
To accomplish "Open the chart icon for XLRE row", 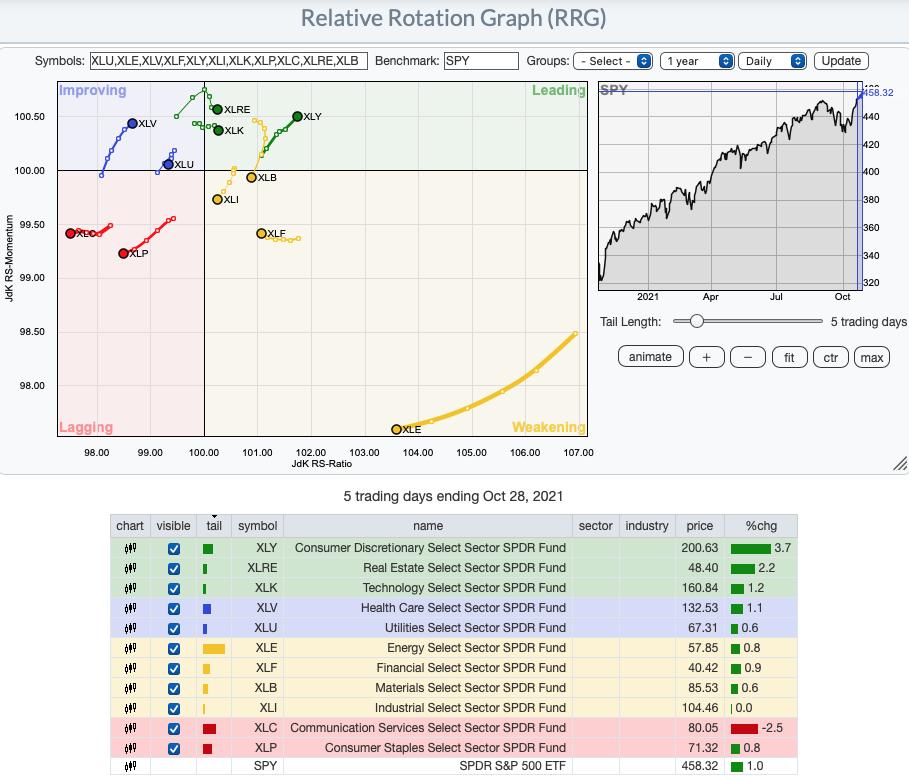I will tap(130, 568).
